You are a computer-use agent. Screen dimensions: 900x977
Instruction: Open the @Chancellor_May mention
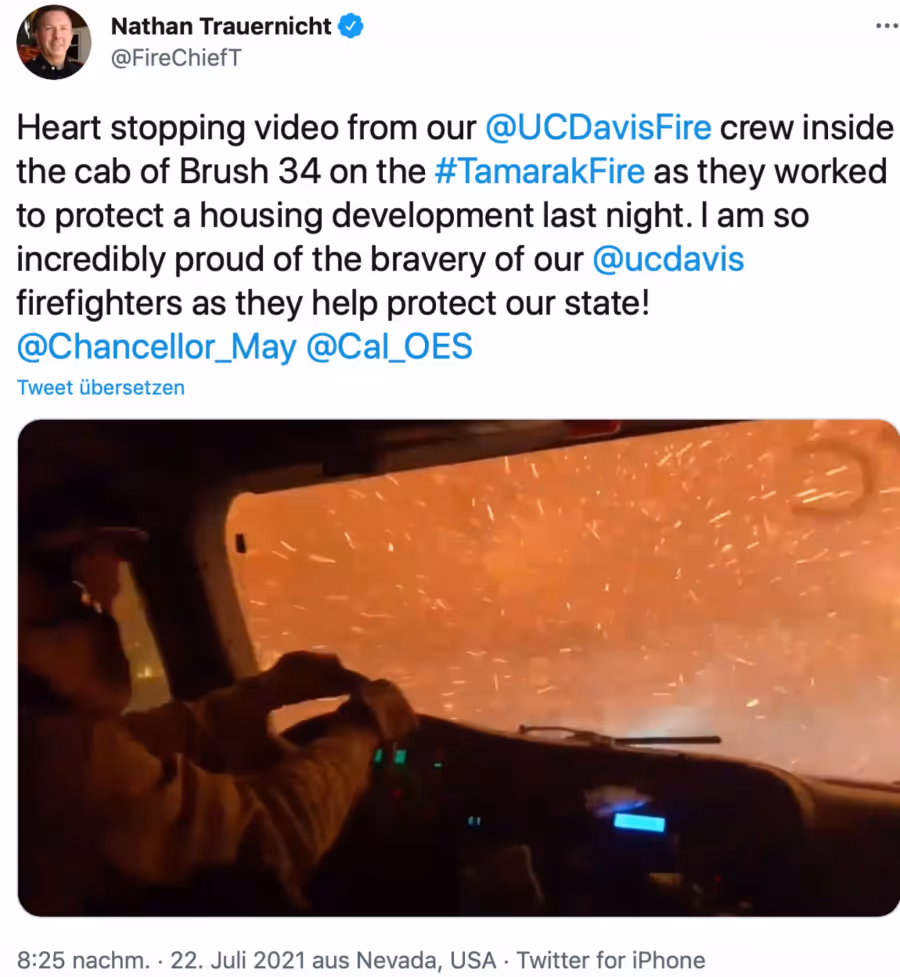(x=156, y=347)
